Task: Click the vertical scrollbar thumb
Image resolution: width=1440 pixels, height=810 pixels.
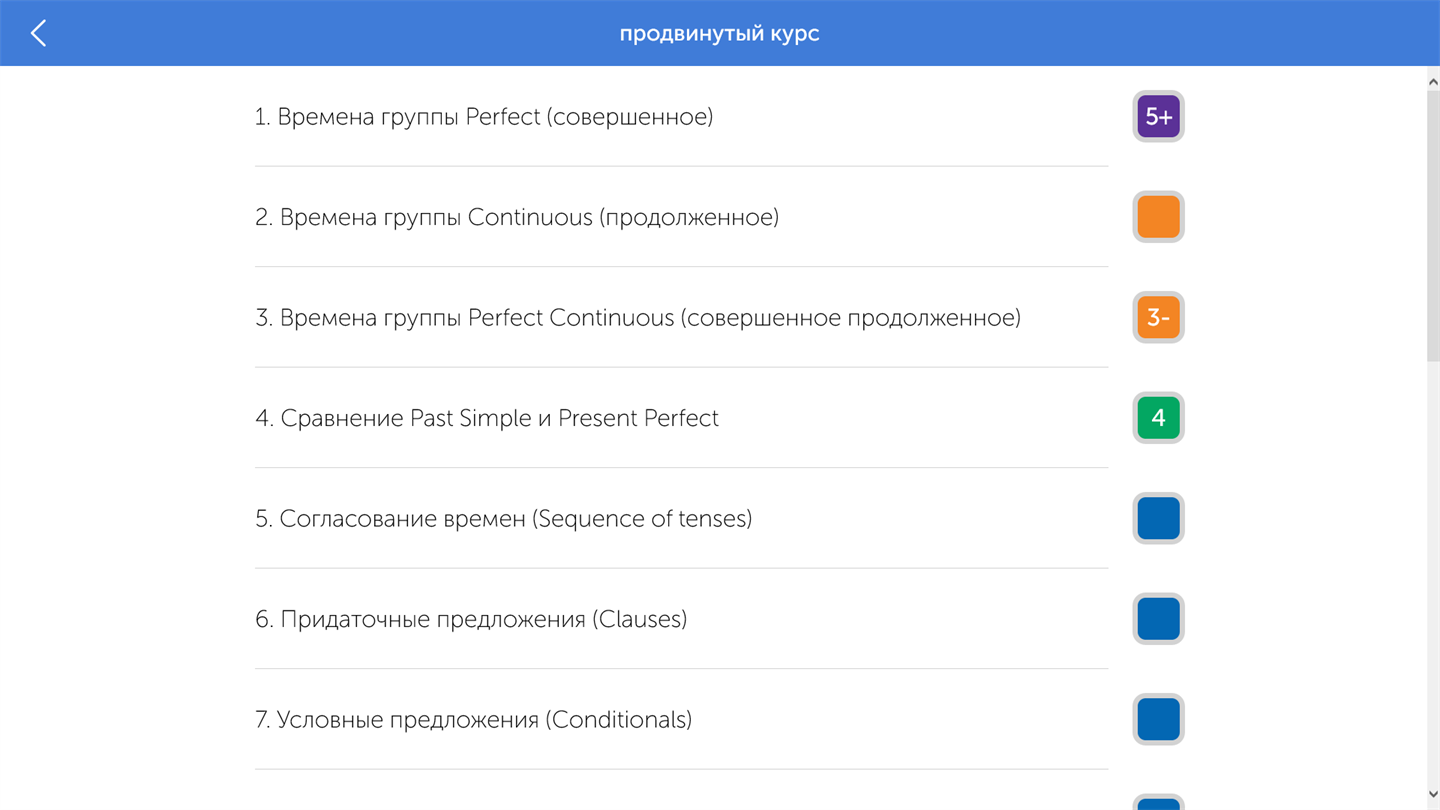Action: [1432, 225]
